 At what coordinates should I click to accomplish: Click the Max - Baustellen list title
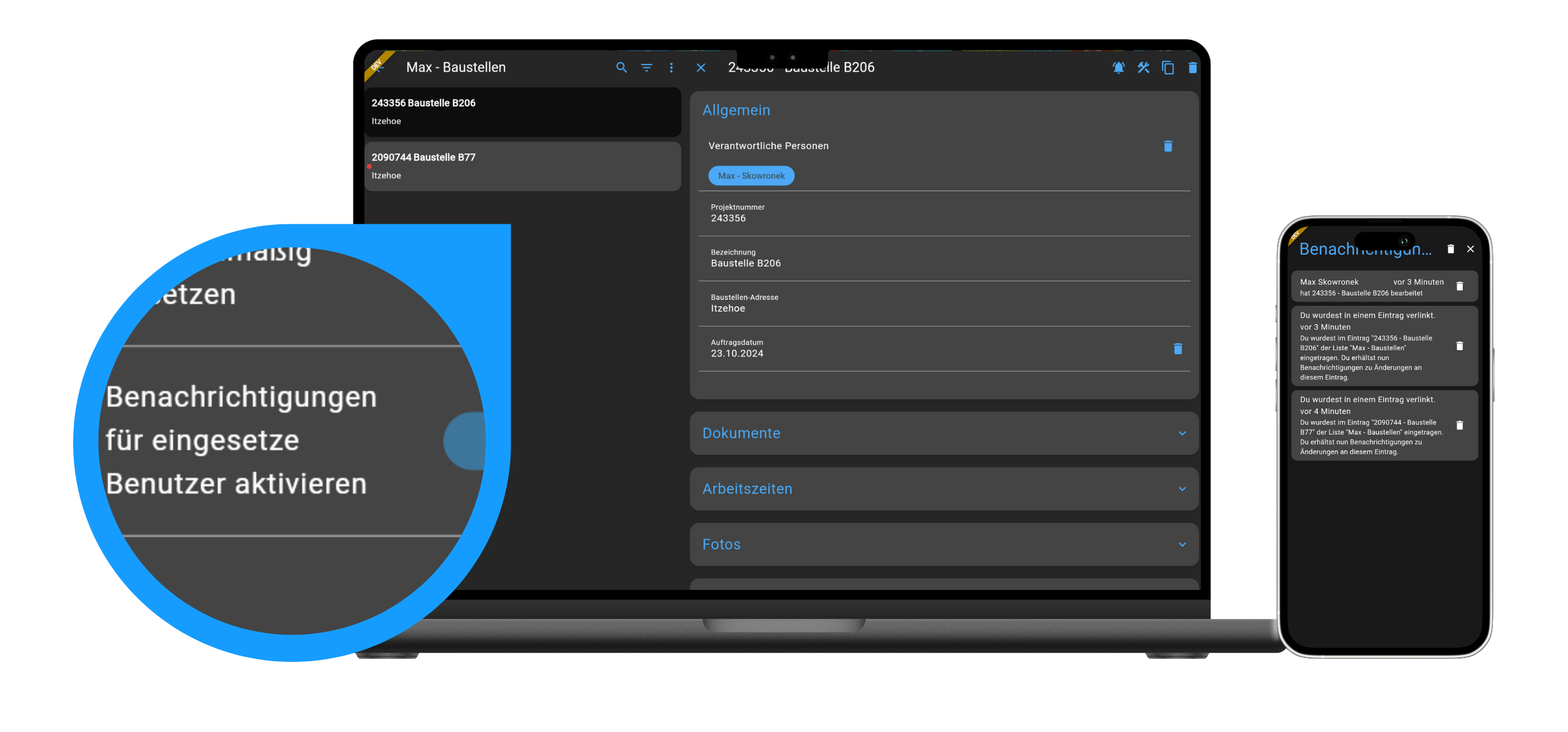tap(455, 67)
